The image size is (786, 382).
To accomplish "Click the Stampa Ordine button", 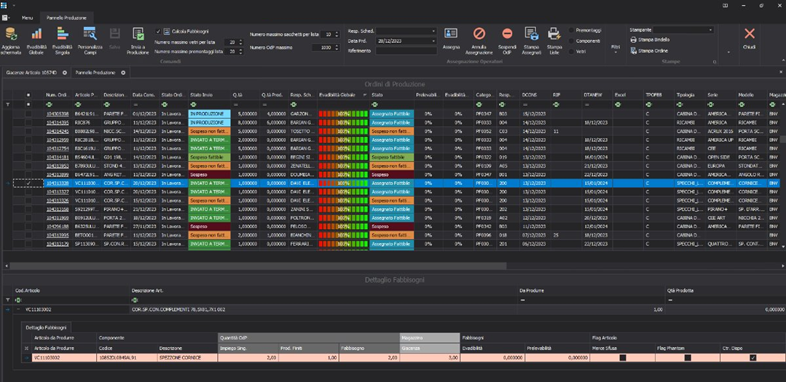I will coord(649,51).
